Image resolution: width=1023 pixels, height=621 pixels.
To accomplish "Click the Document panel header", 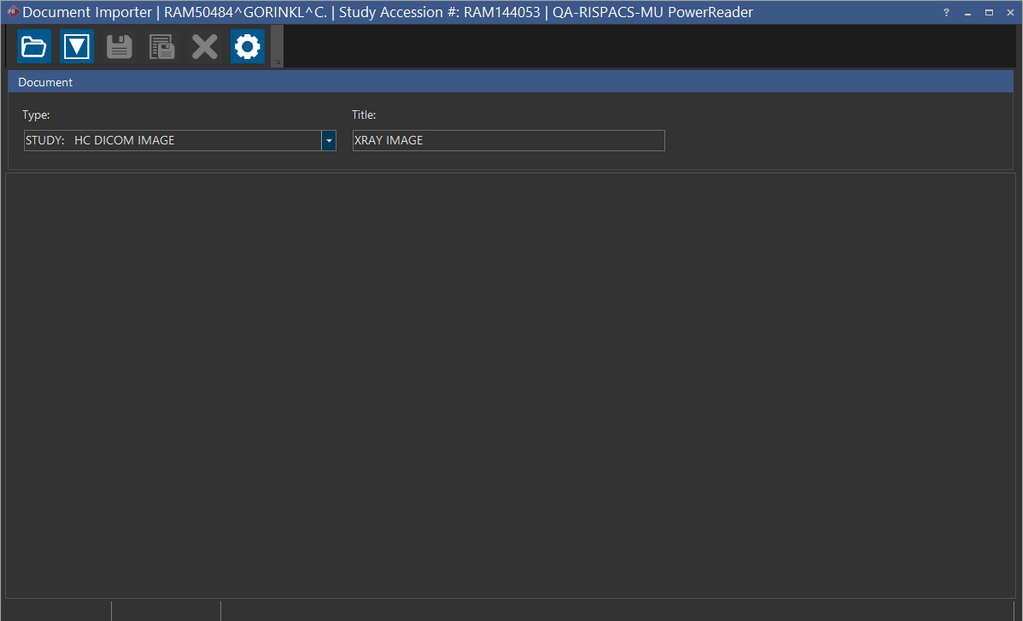I will 510,82.
